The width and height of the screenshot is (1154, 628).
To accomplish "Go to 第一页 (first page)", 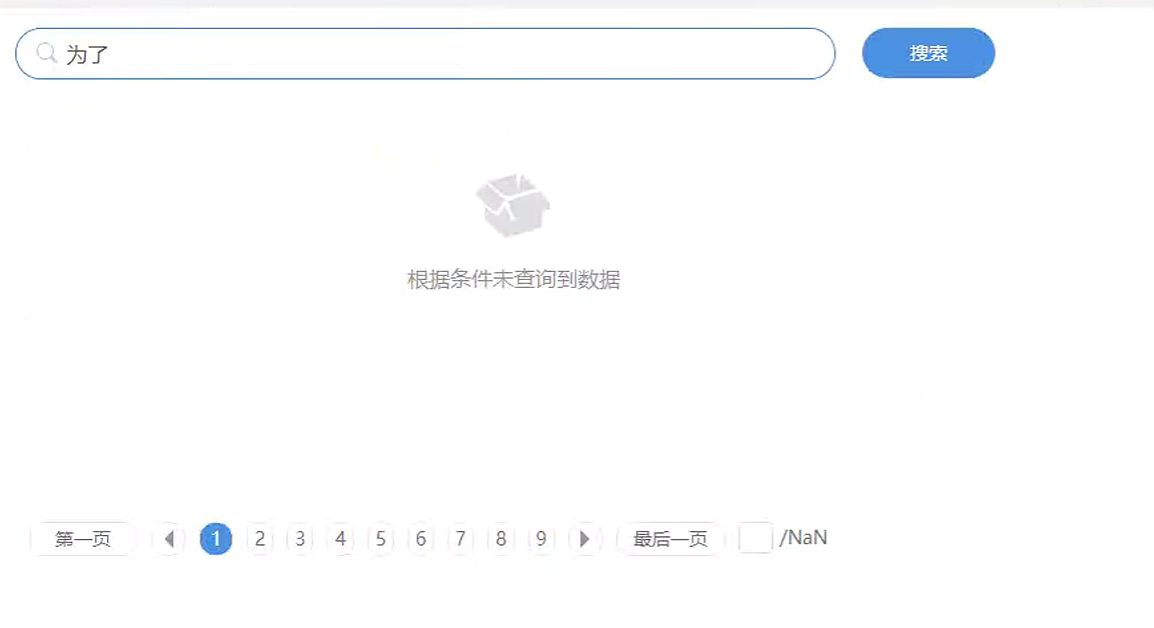I will point(83,539).
